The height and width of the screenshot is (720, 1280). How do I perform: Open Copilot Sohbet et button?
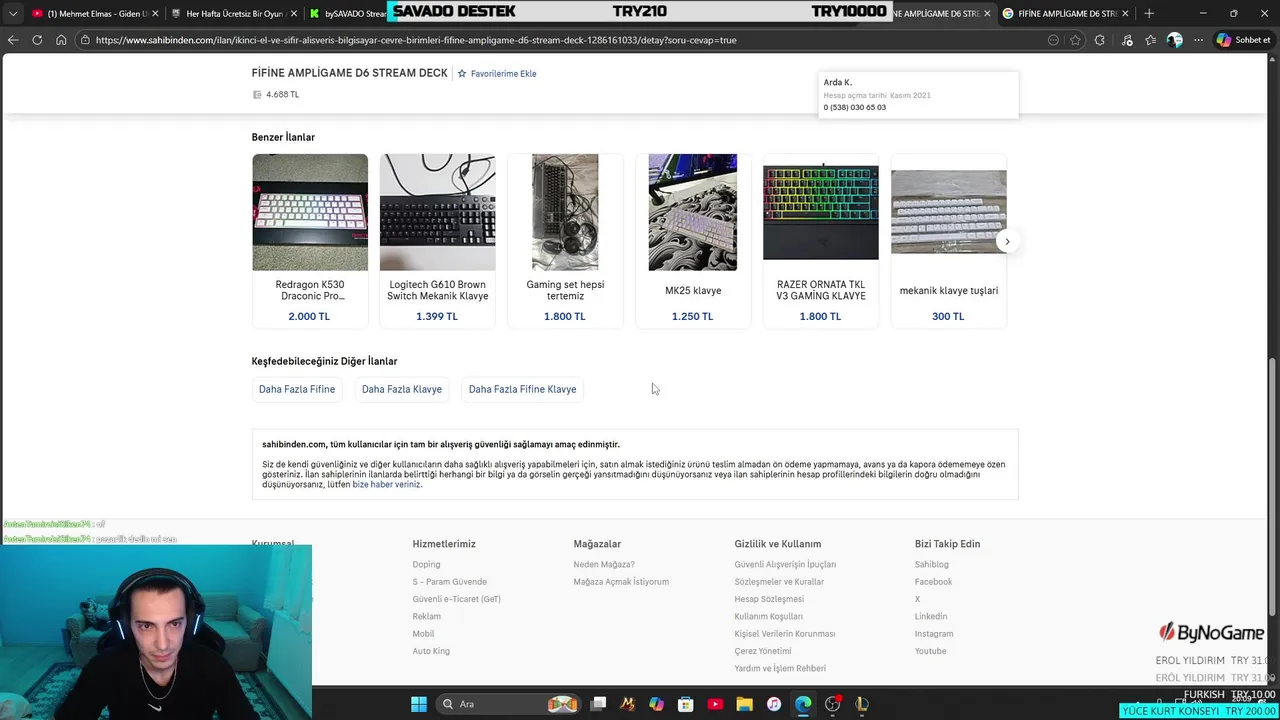click(x=1244, y=40)
